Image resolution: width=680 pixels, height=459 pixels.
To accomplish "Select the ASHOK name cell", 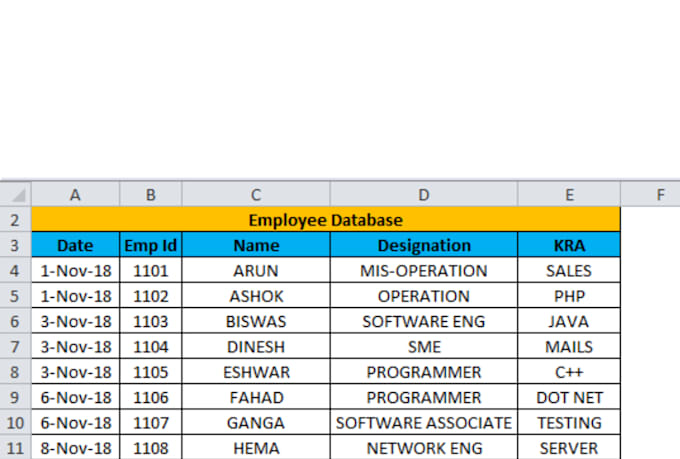I will (256, 295).
